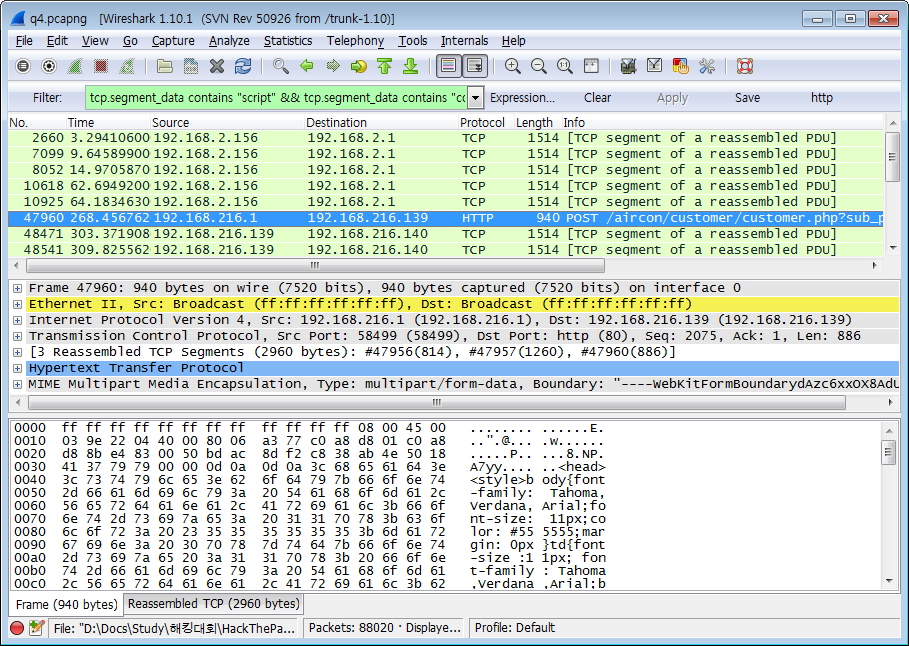
Task: Click the expert info red circle icon
Action: 17,628
